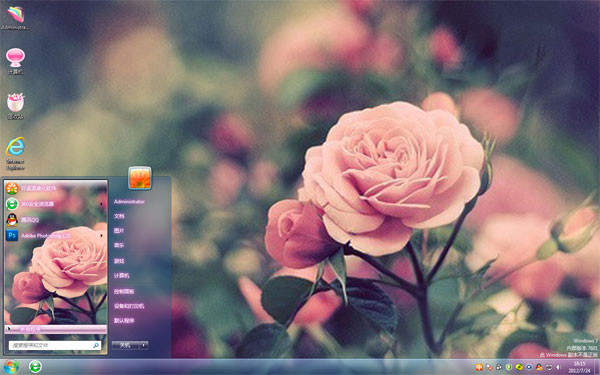Open 所有程序 all programs list

pyautogui.click(x=55, y=329)
